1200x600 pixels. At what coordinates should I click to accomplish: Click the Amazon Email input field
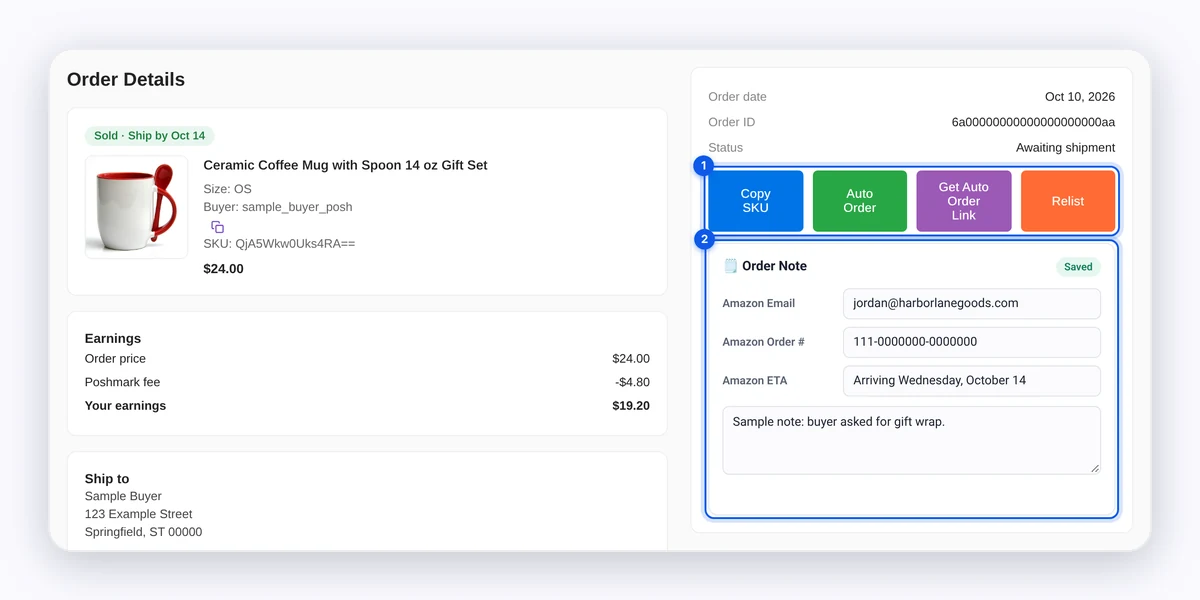972,303
